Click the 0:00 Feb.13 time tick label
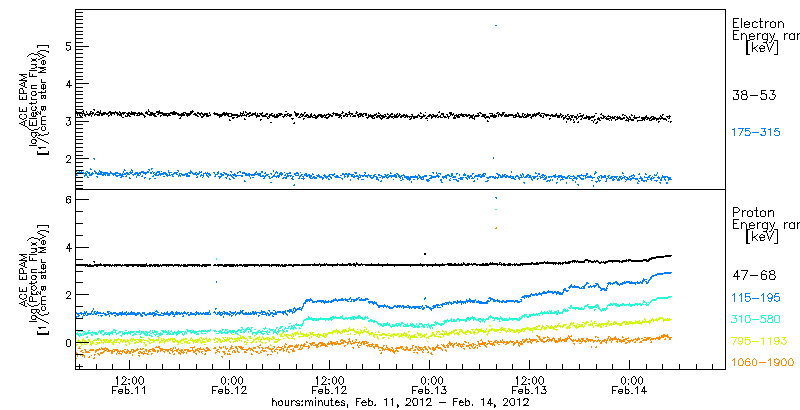This screenshot has width=800, height=410. (430, 385)
